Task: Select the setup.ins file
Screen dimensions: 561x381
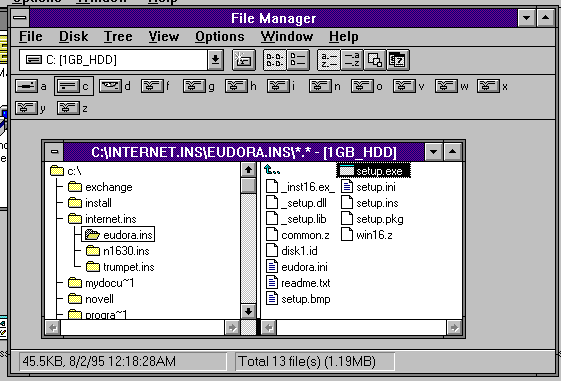Action: [x=370, y=203]
